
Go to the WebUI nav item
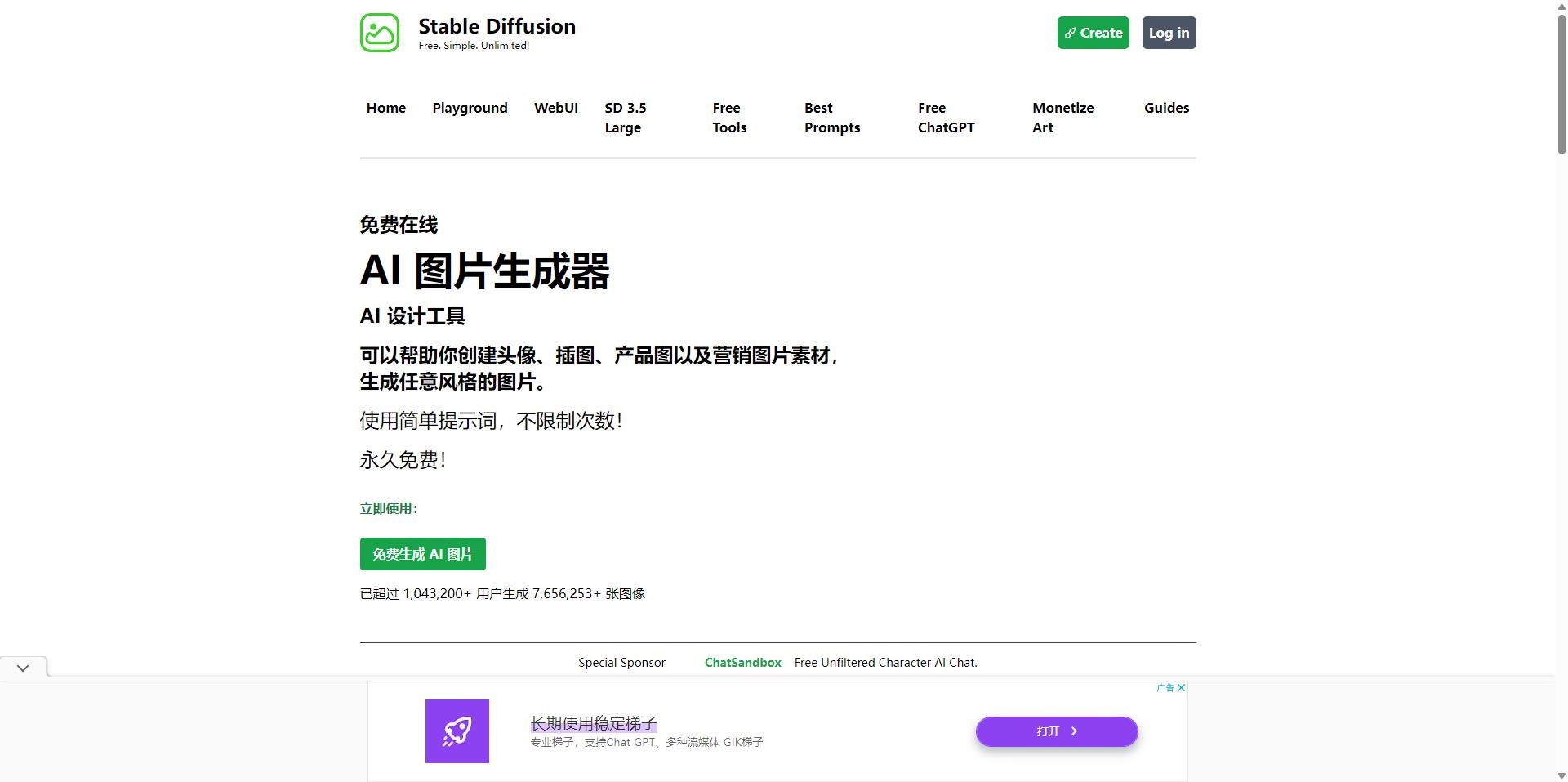click(x=556, y=108)
